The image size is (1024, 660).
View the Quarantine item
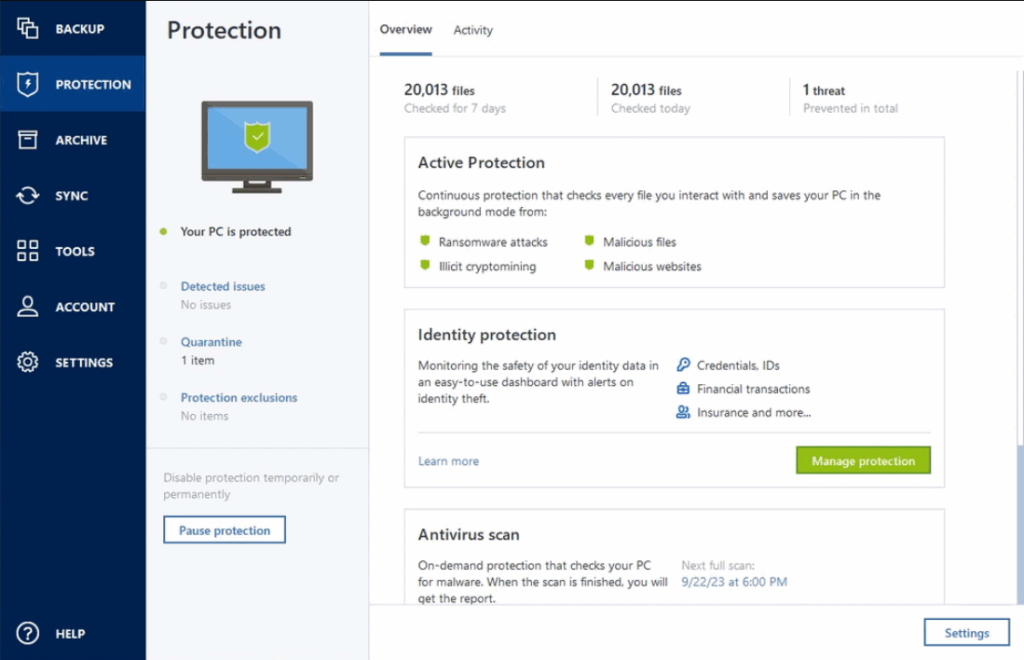[211, 341]
